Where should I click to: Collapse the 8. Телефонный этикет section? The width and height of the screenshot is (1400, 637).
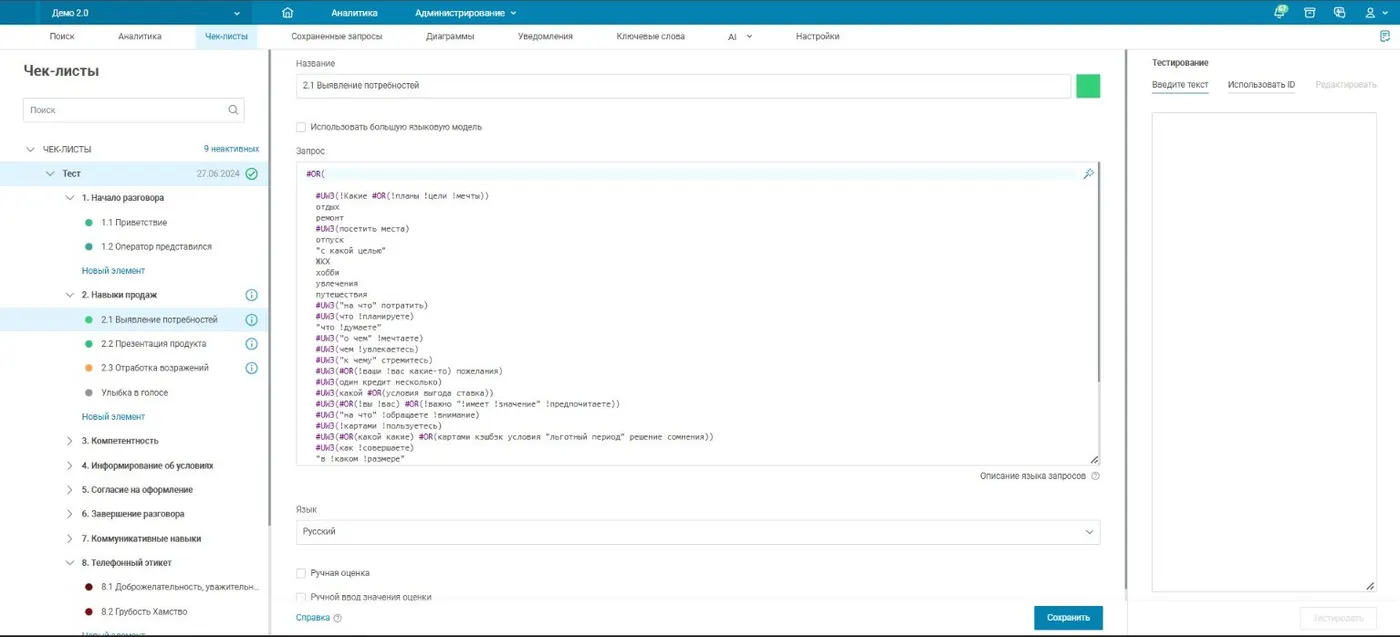pos(70,563)
